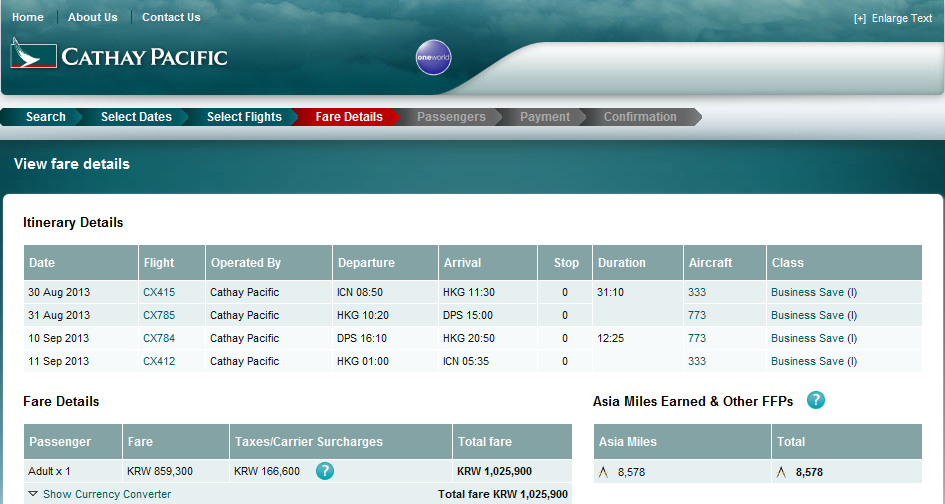The width and height of the screenshot is (945, 504).
Task: Go back to Select Flights step
Action: point(244,117)
